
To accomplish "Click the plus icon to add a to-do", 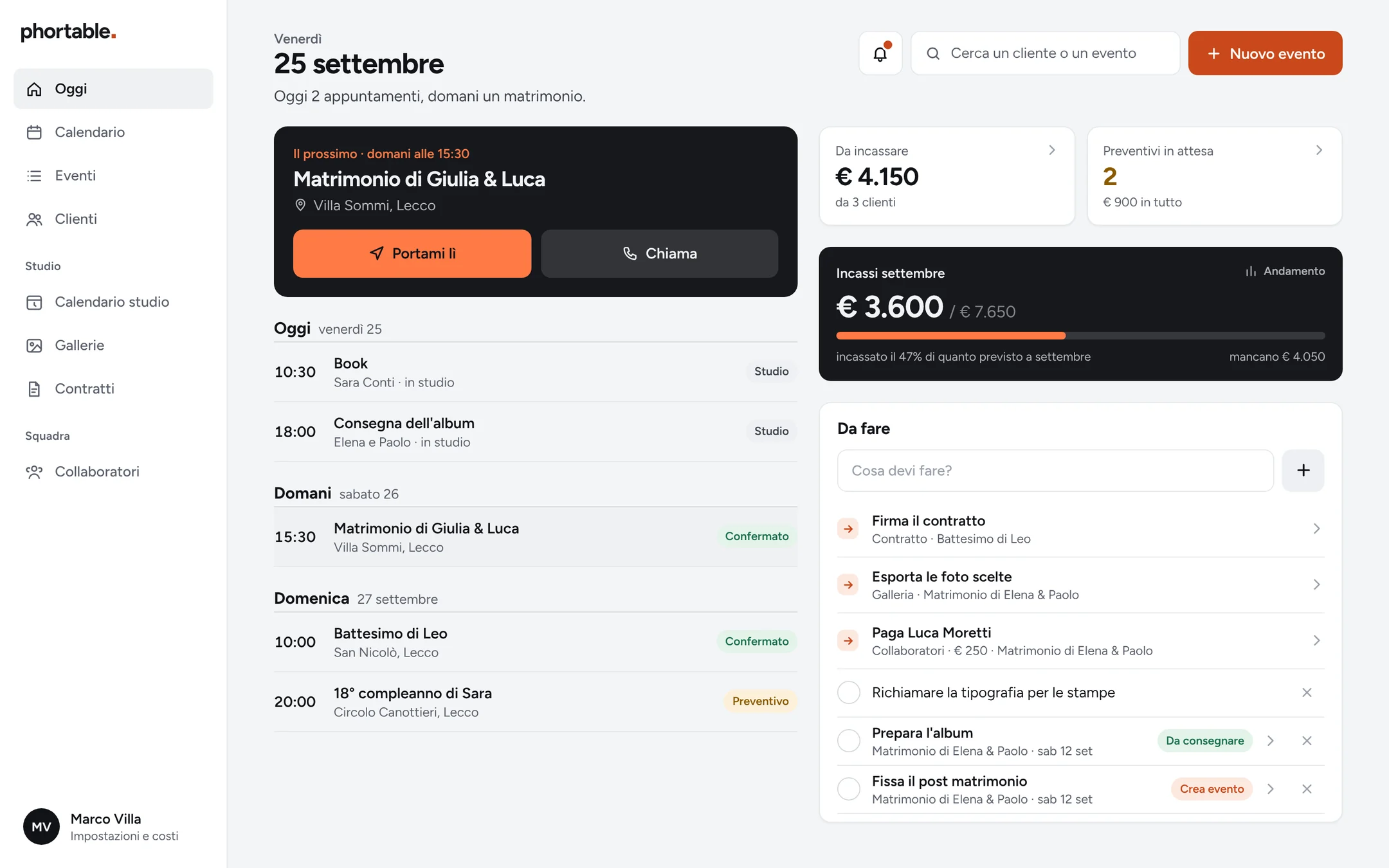I will point(1303,471).
